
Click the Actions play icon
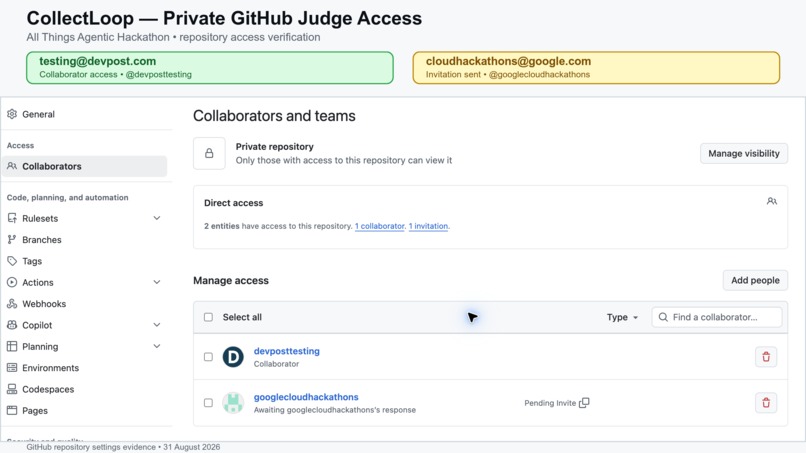pyautogui.click(x=12, y=282)
